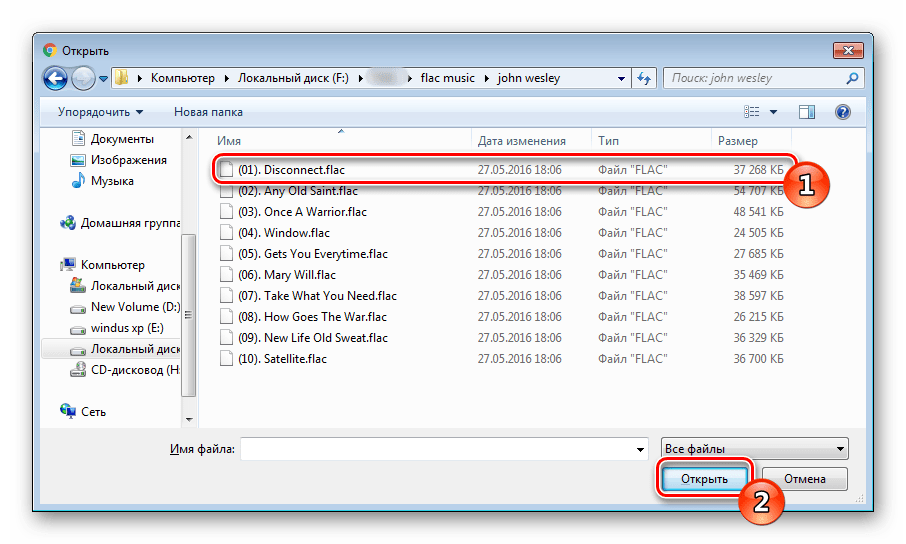Open the recent locations dropdown arrow

coord(103,79)
